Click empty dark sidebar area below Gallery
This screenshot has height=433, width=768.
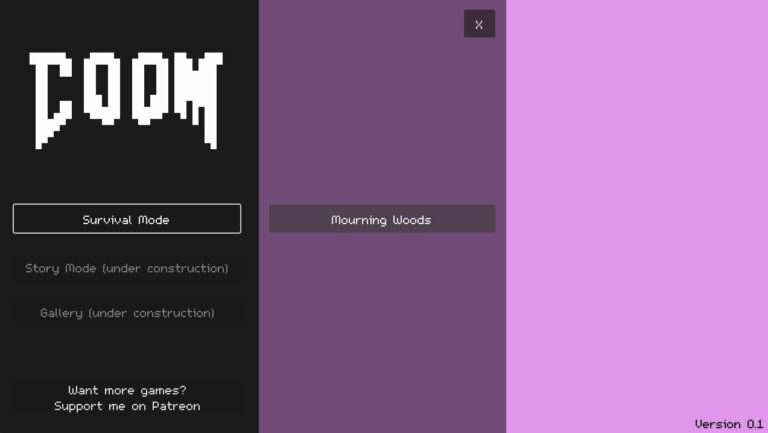coord(126,352)
